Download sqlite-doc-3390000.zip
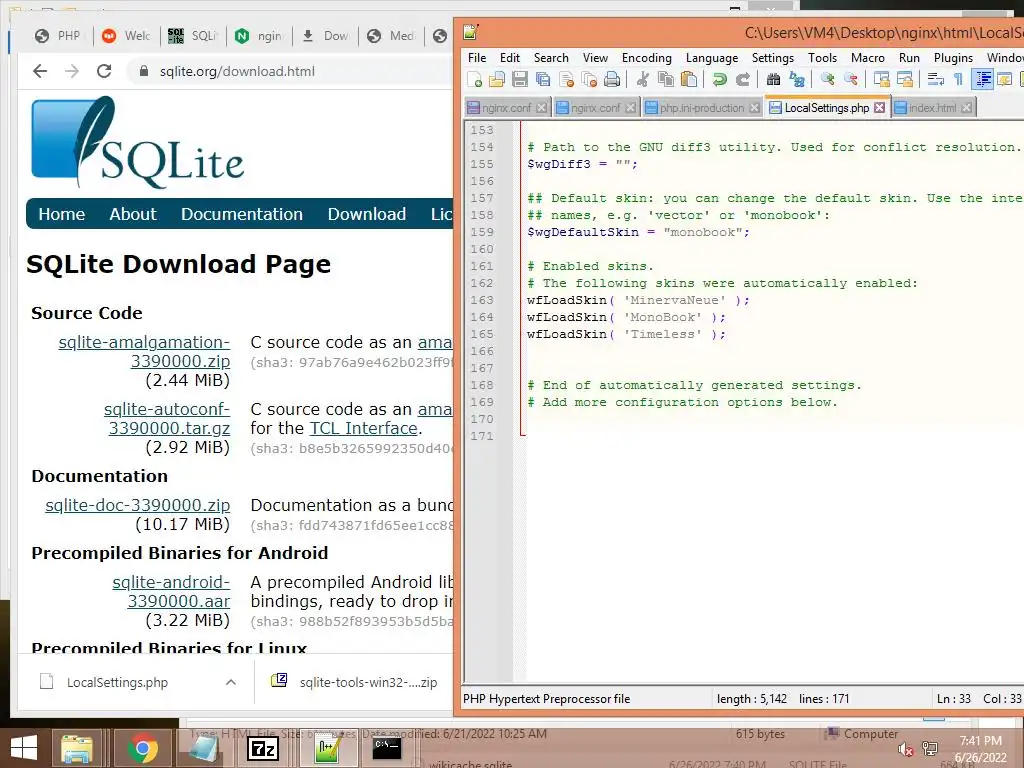1024x768 pixels. [137, 505]
